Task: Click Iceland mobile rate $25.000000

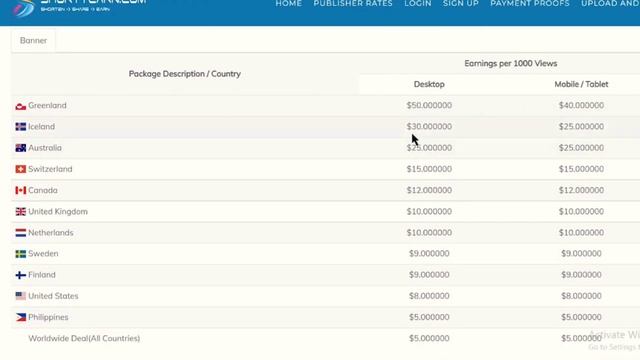Action: (x=581, y=127)
